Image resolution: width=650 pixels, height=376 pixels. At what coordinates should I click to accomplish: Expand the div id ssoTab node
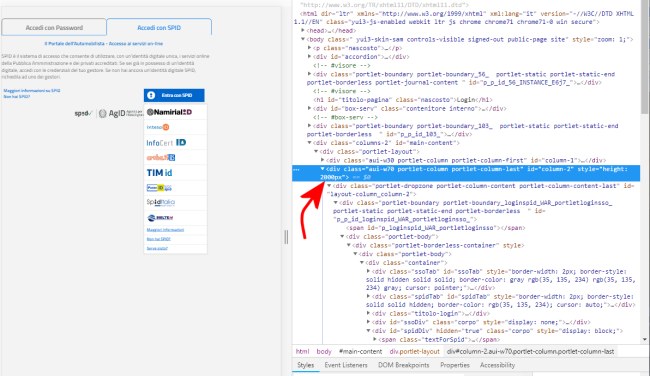pyautogui.click(x=368, y=271)
